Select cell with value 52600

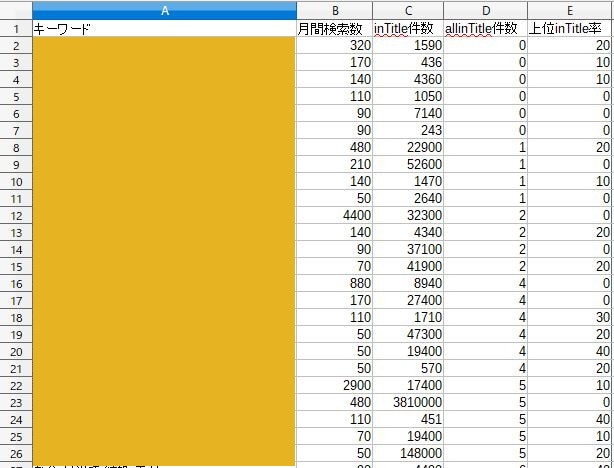408,164
